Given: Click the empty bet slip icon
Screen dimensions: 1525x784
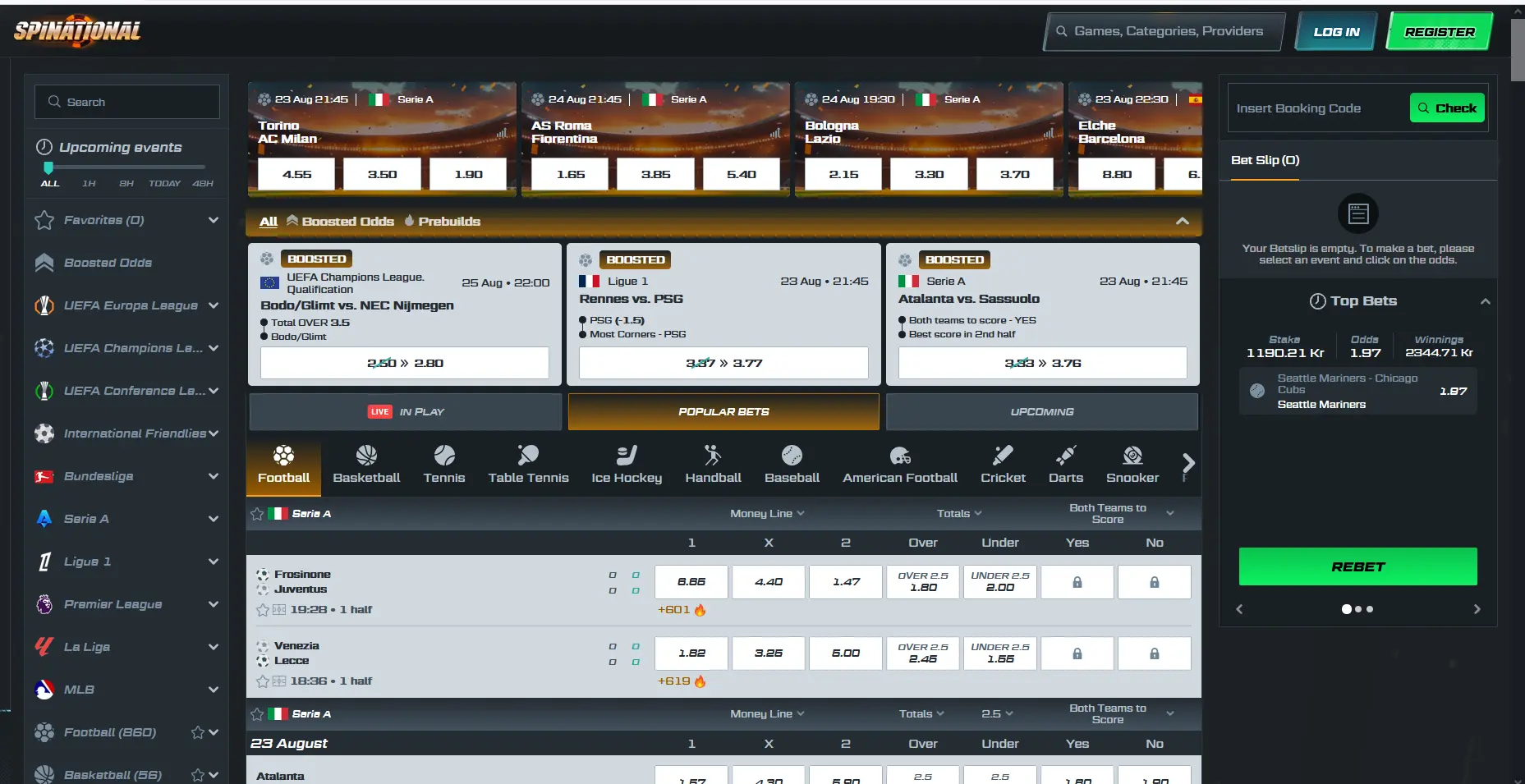Looking at the screenshot, I should point(1358,214).
